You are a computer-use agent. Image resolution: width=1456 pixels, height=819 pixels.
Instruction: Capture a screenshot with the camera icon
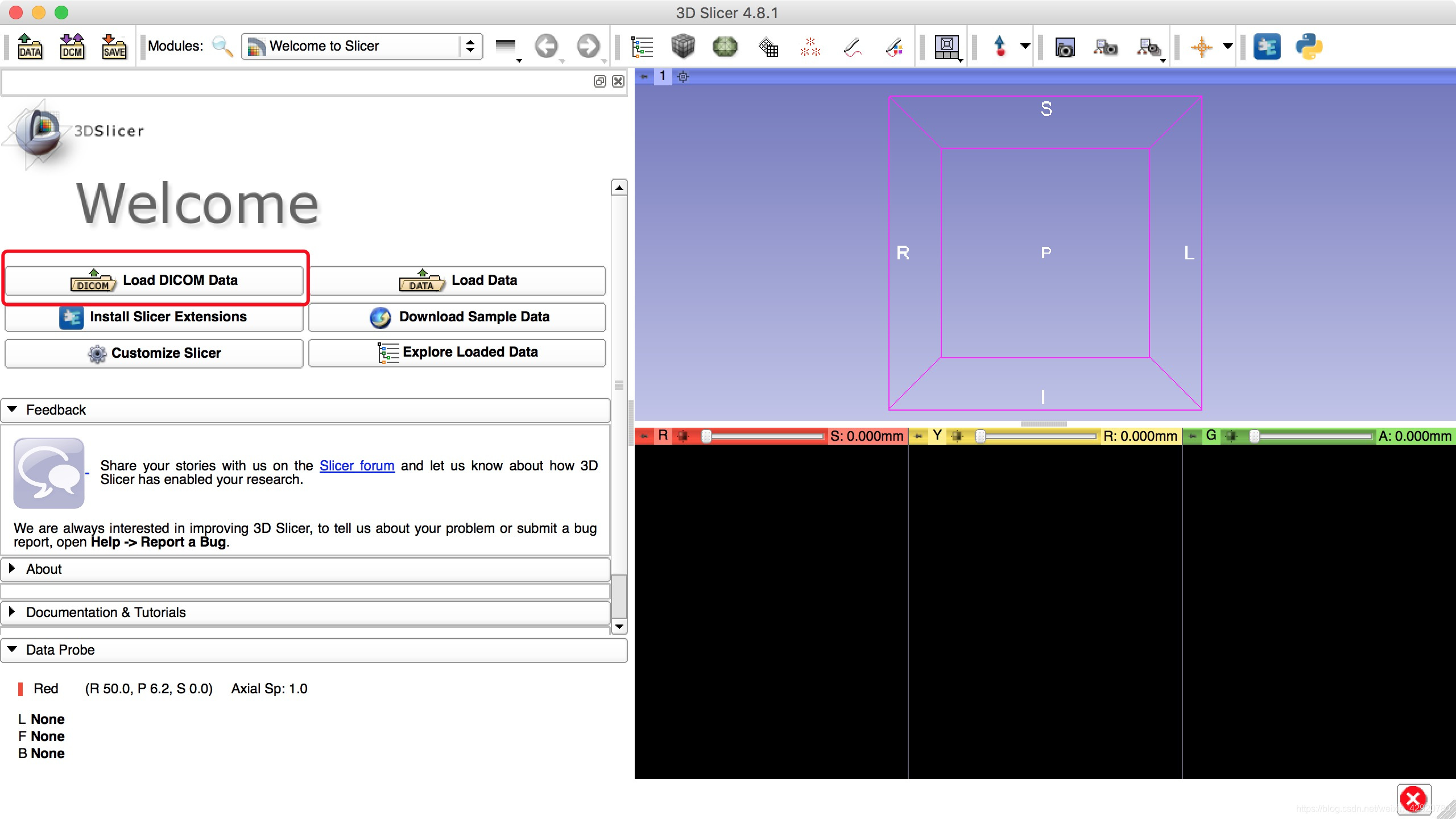[x=1064, y=47]
